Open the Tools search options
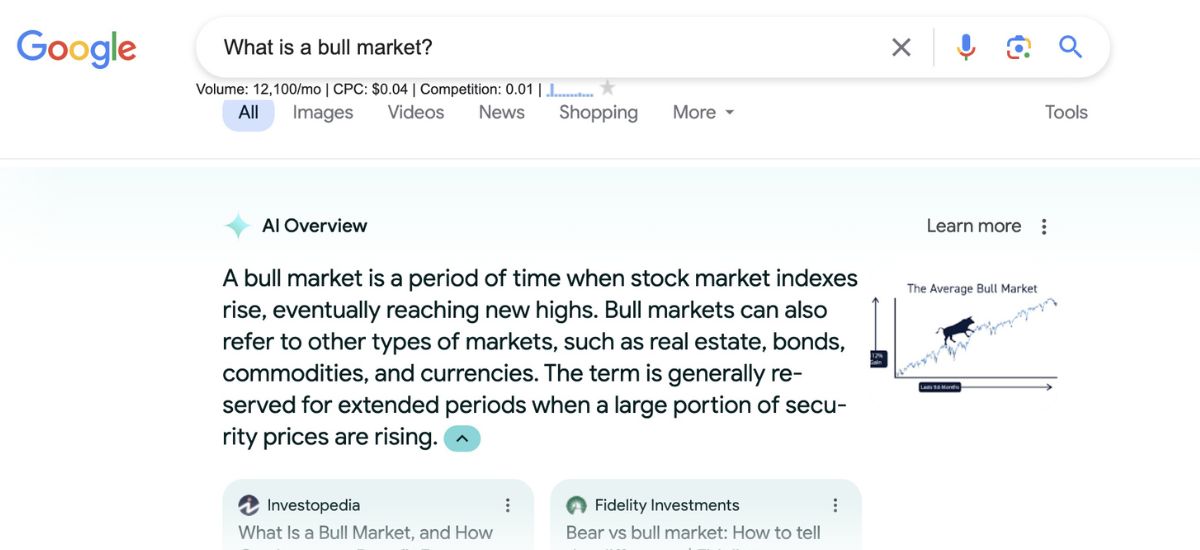Image resolution: width=1200 pixels, height=550 pixels. (x=1066, y=112)
